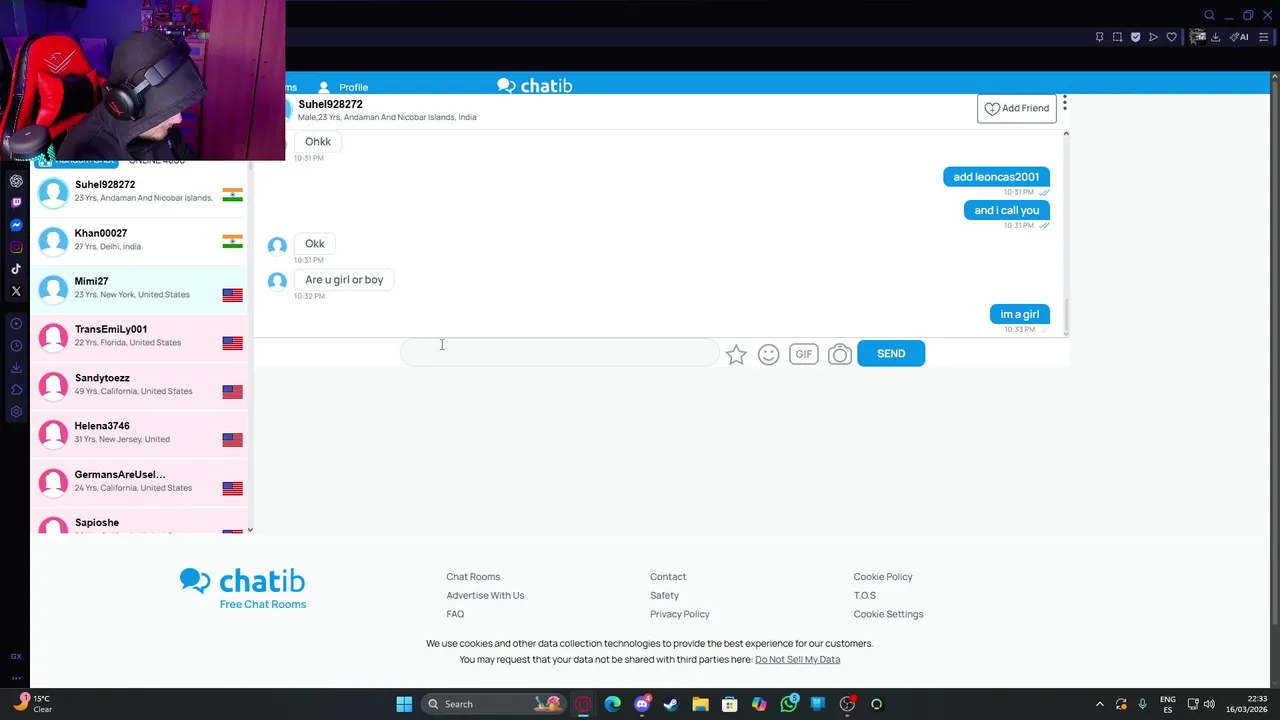Screen dimensions: 1280x720
Task: Select user TransEmiLy001 in the list
Action: tap(140, 336)
